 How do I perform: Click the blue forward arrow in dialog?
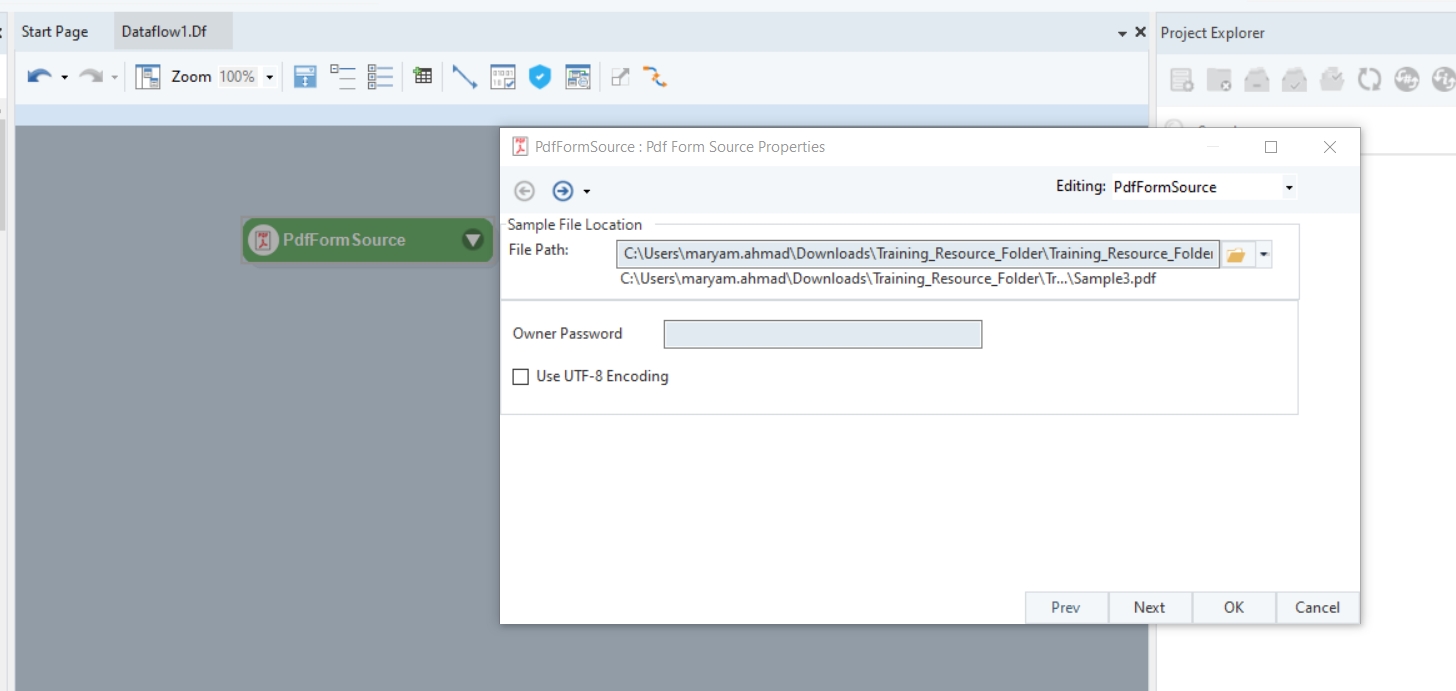click(563, 191)
